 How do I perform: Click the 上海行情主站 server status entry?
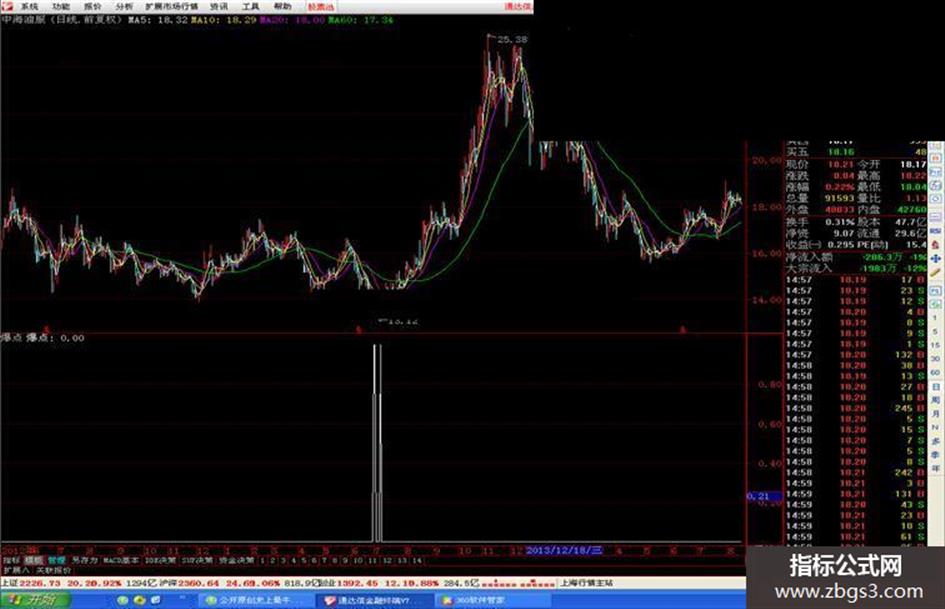click(x=587, y=584)
